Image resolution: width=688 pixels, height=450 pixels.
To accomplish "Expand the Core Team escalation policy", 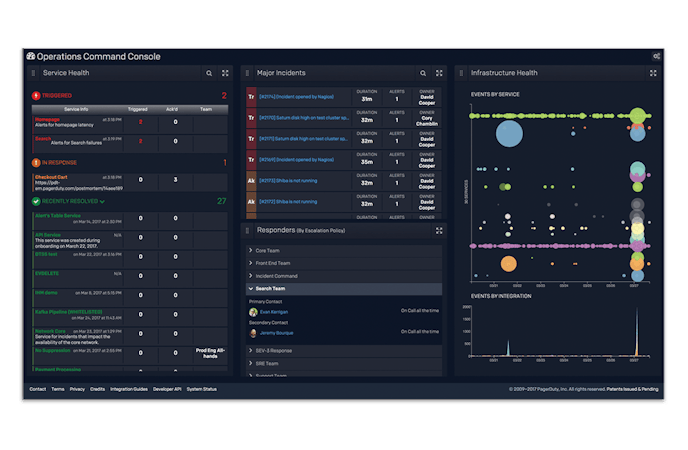I will point(344,251).
